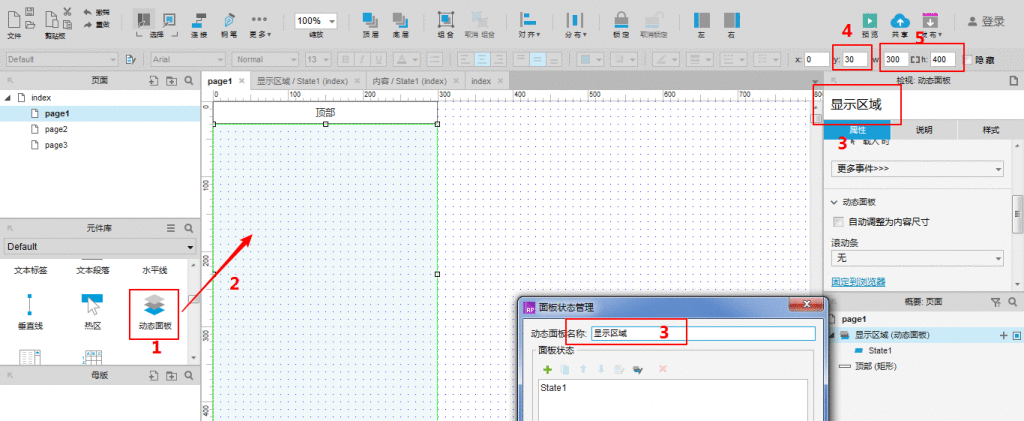Viewport: 1024px width, 421px height.
Task: Check the 隐藏 hidden checkbox
Action: tap(968, 59)
